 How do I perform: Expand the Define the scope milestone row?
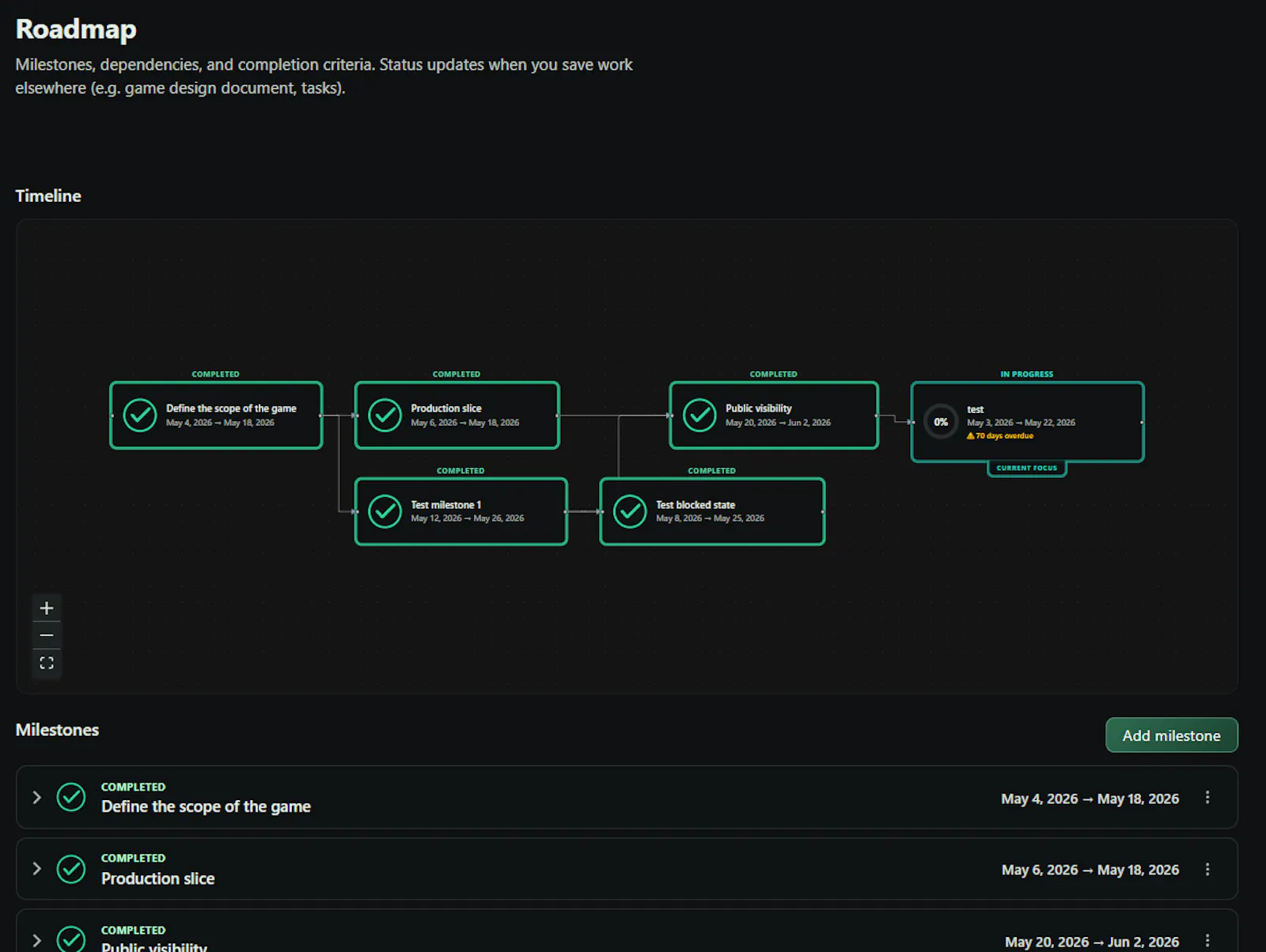[36, 797]
